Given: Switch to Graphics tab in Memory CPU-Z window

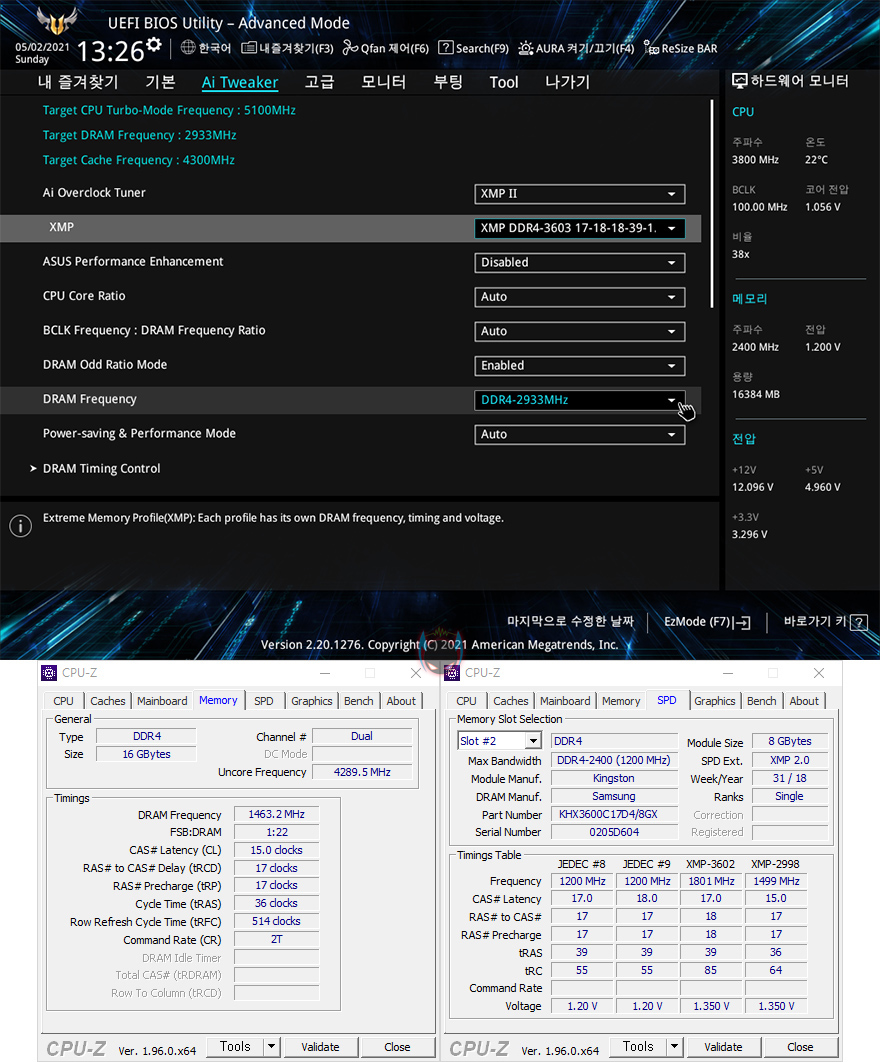Looking at the screenshot, I should (312, 701).
